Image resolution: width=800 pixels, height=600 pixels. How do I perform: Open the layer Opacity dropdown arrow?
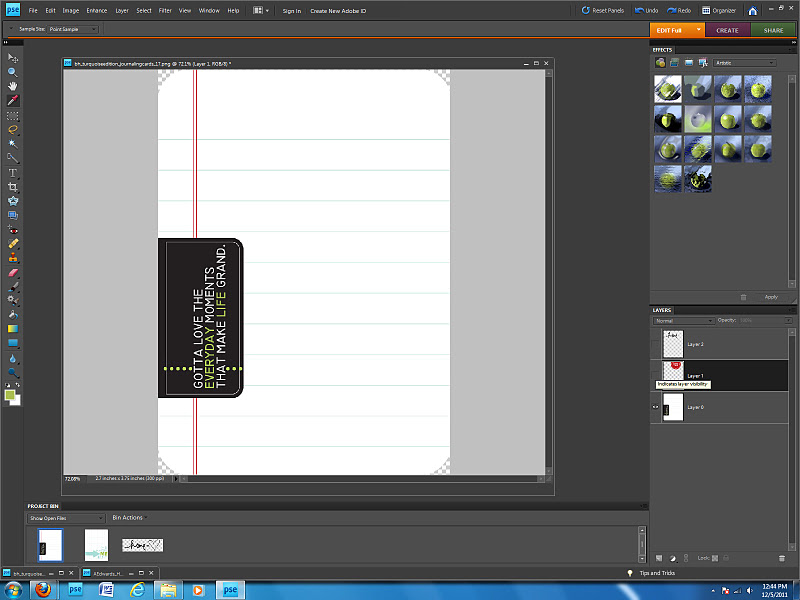pyautogui.click(x=788, y=320)
